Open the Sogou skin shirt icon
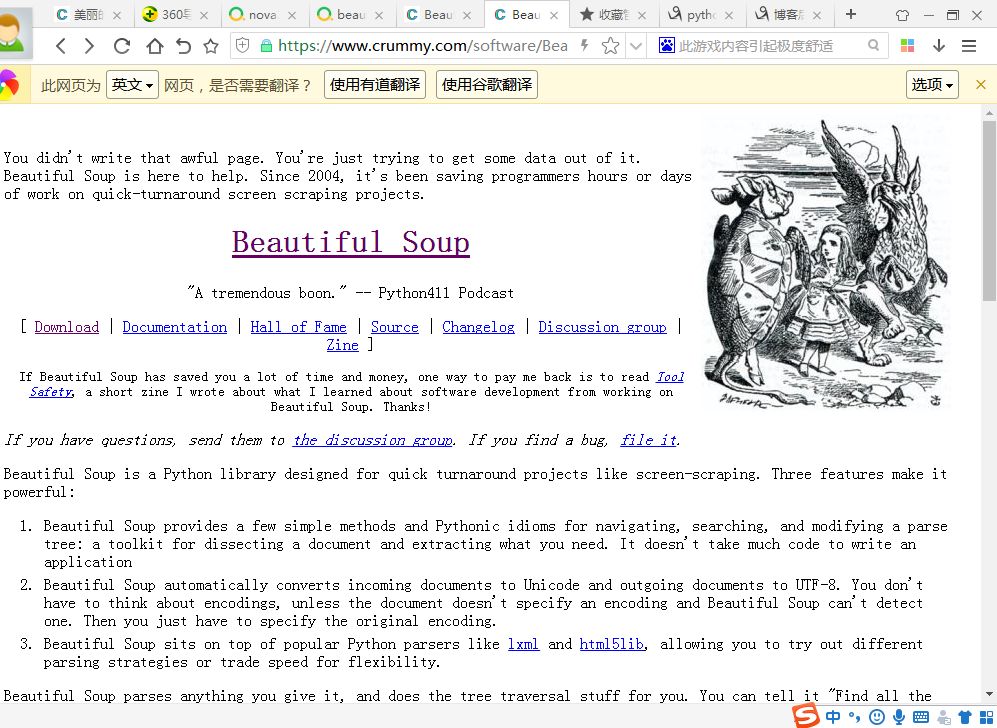The height and width of the screenshot is (728, 997). click(x=965, y=717)
